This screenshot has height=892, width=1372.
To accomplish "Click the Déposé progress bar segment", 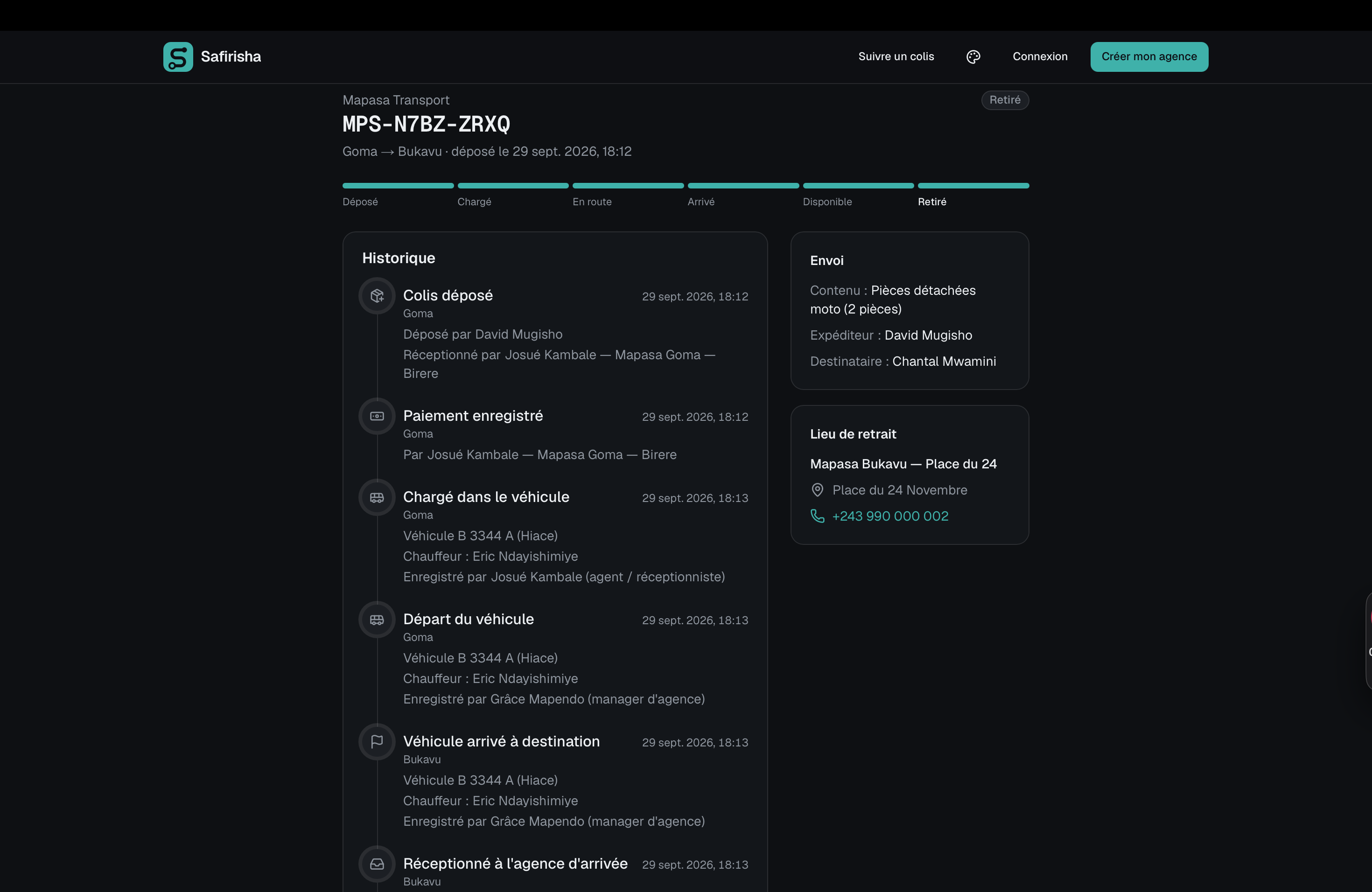I will (398, 186).
